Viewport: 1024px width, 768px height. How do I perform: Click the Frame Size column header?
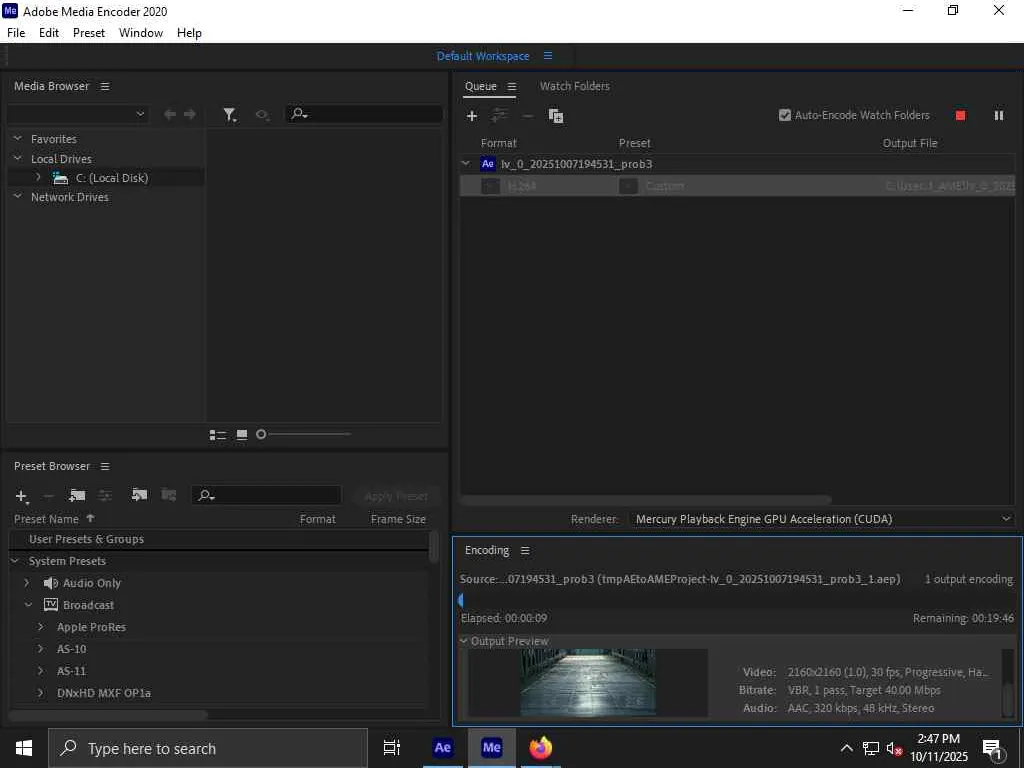[x=398, y=519]
